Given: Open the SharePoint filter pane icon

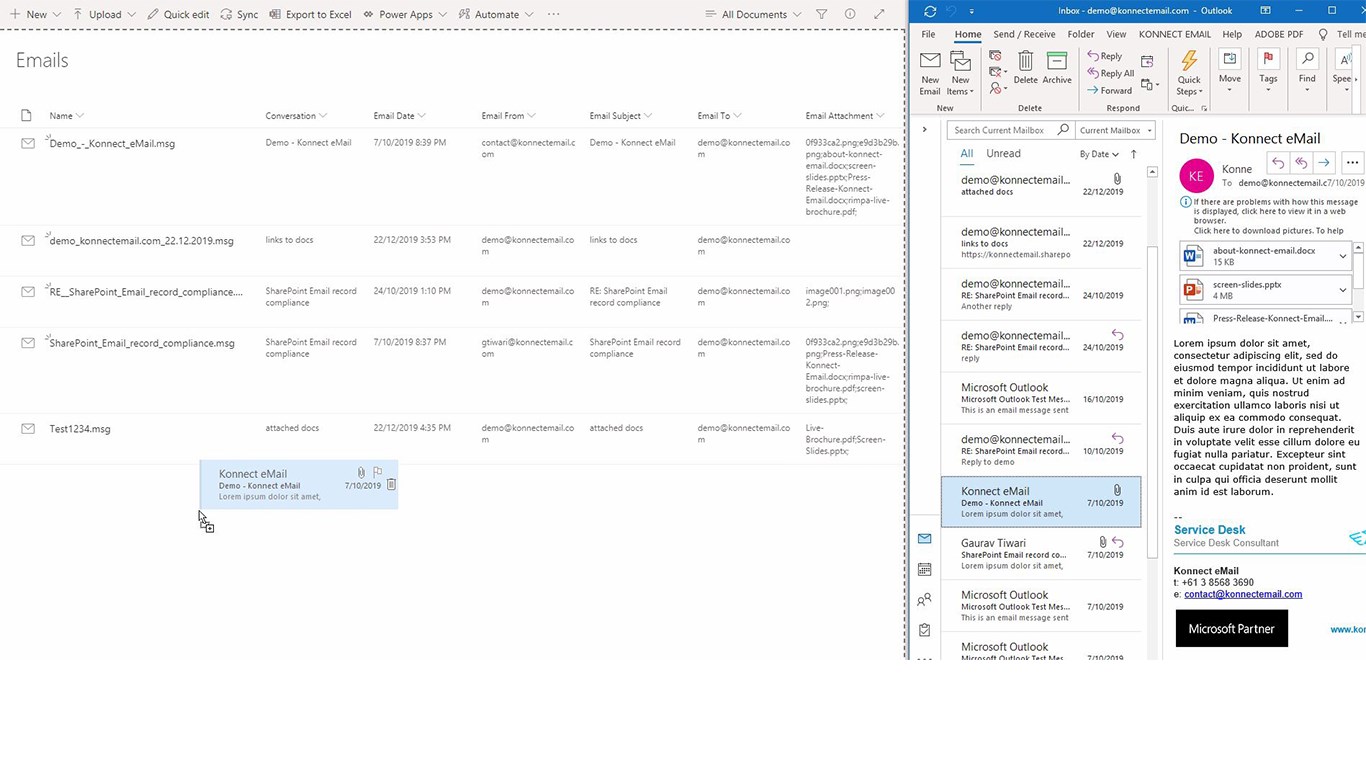Looking at the screenshot, I should tap(821, 14).
